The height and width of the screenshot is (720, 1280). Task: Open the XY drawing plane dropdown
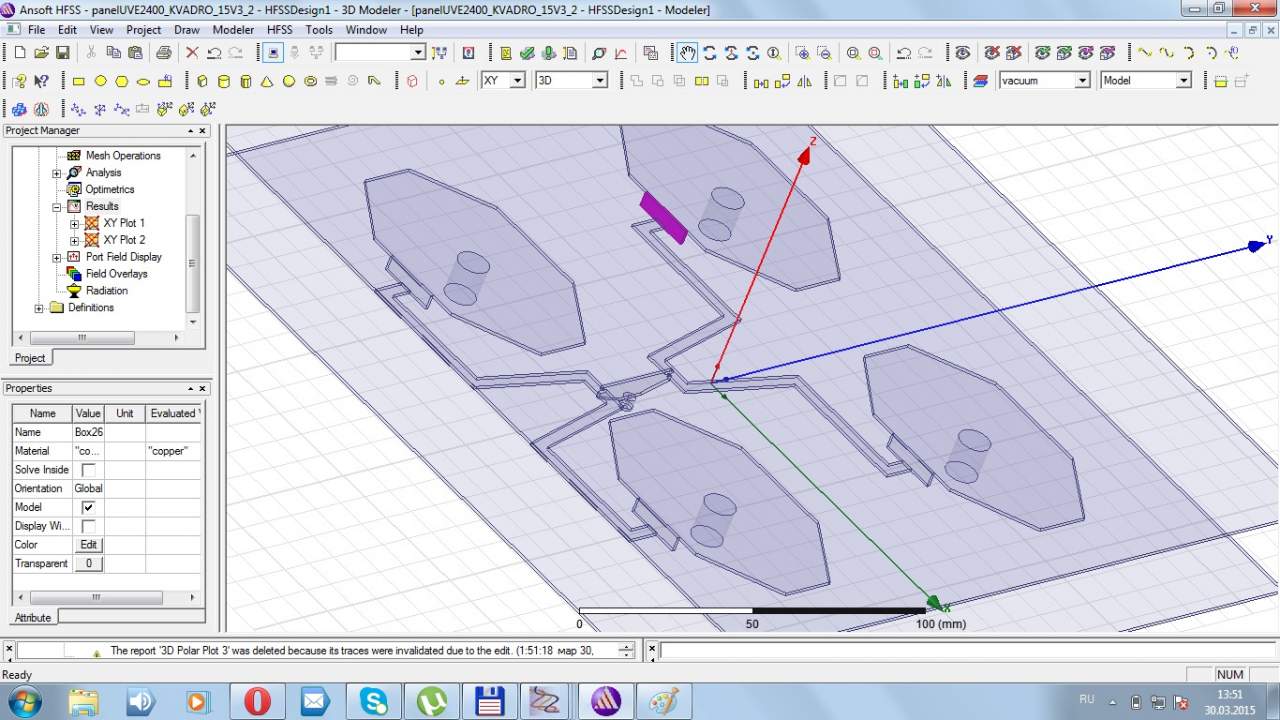517,81
